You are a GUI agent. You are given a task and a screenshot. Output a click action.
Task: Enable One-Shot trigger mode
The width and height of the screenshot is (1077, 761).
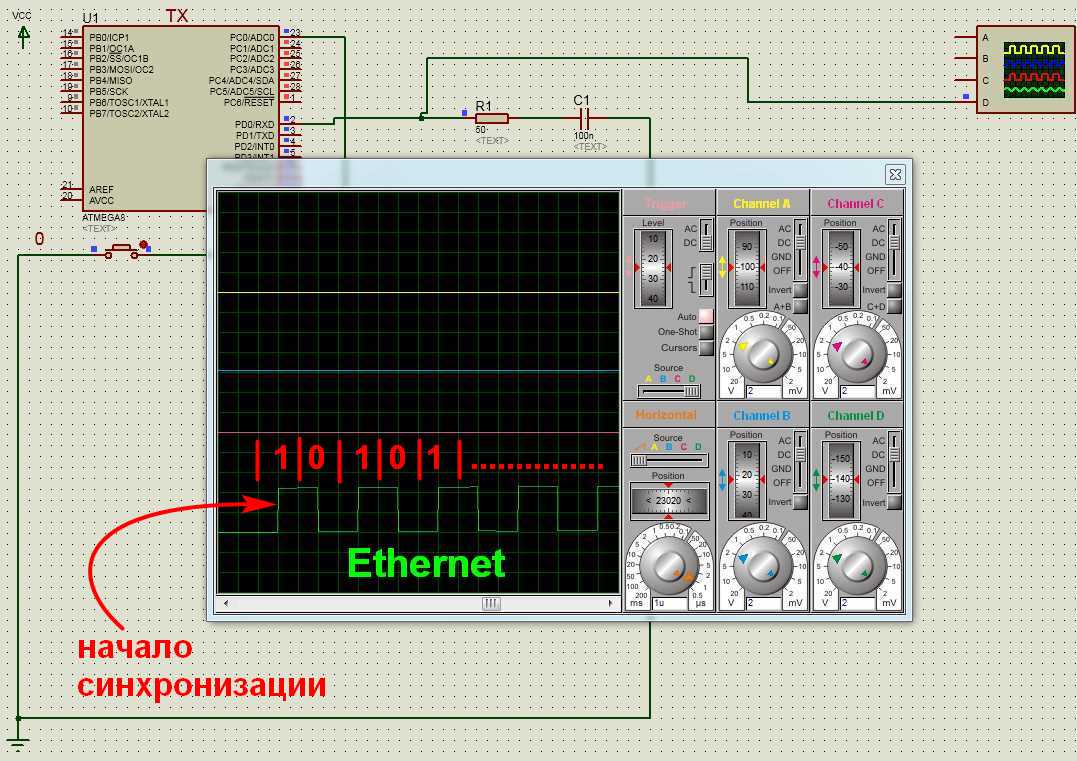coord(706,332)
